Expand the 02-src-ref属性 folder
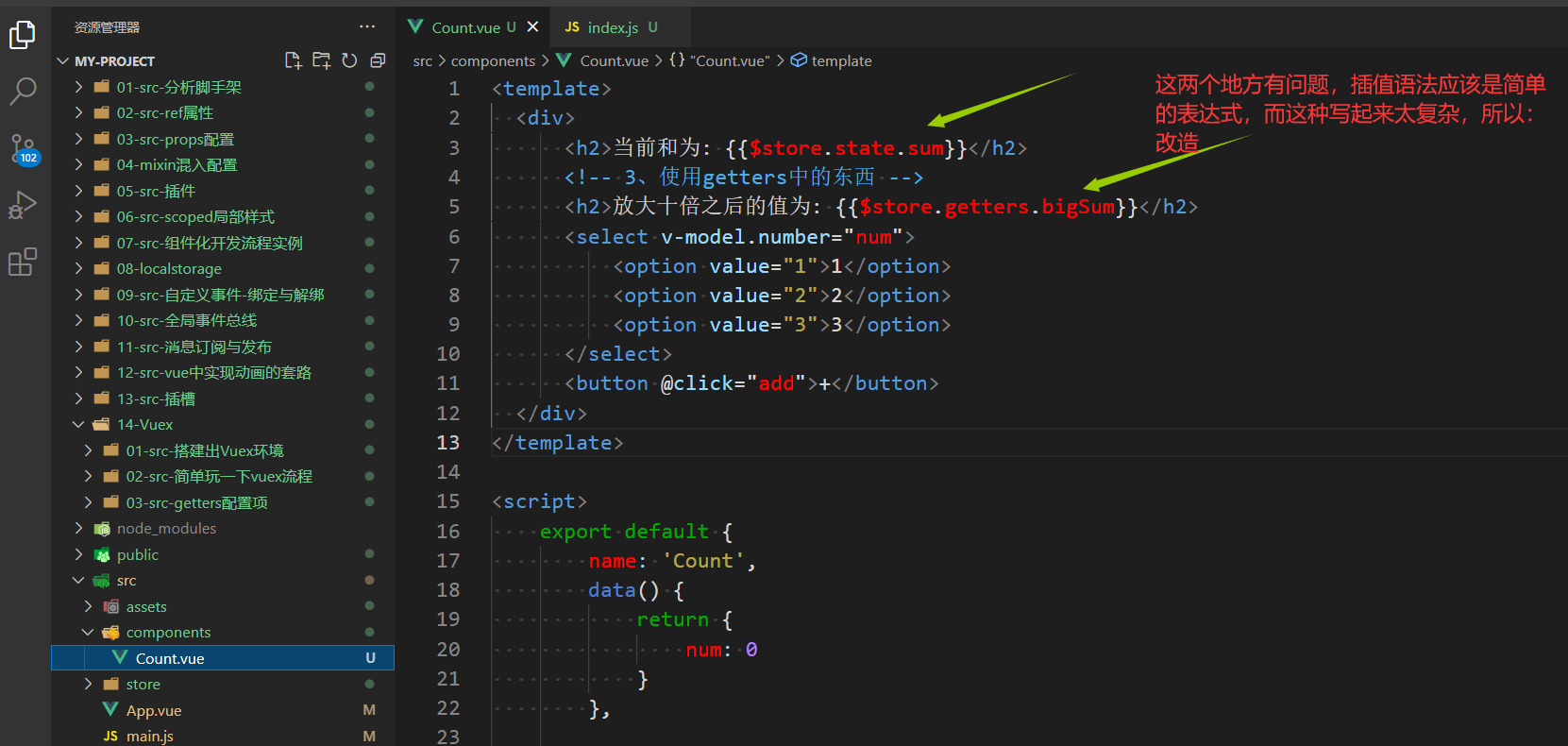Image resolution: width=1568 pixels, height=746 pixels. (x=78, y=112)
